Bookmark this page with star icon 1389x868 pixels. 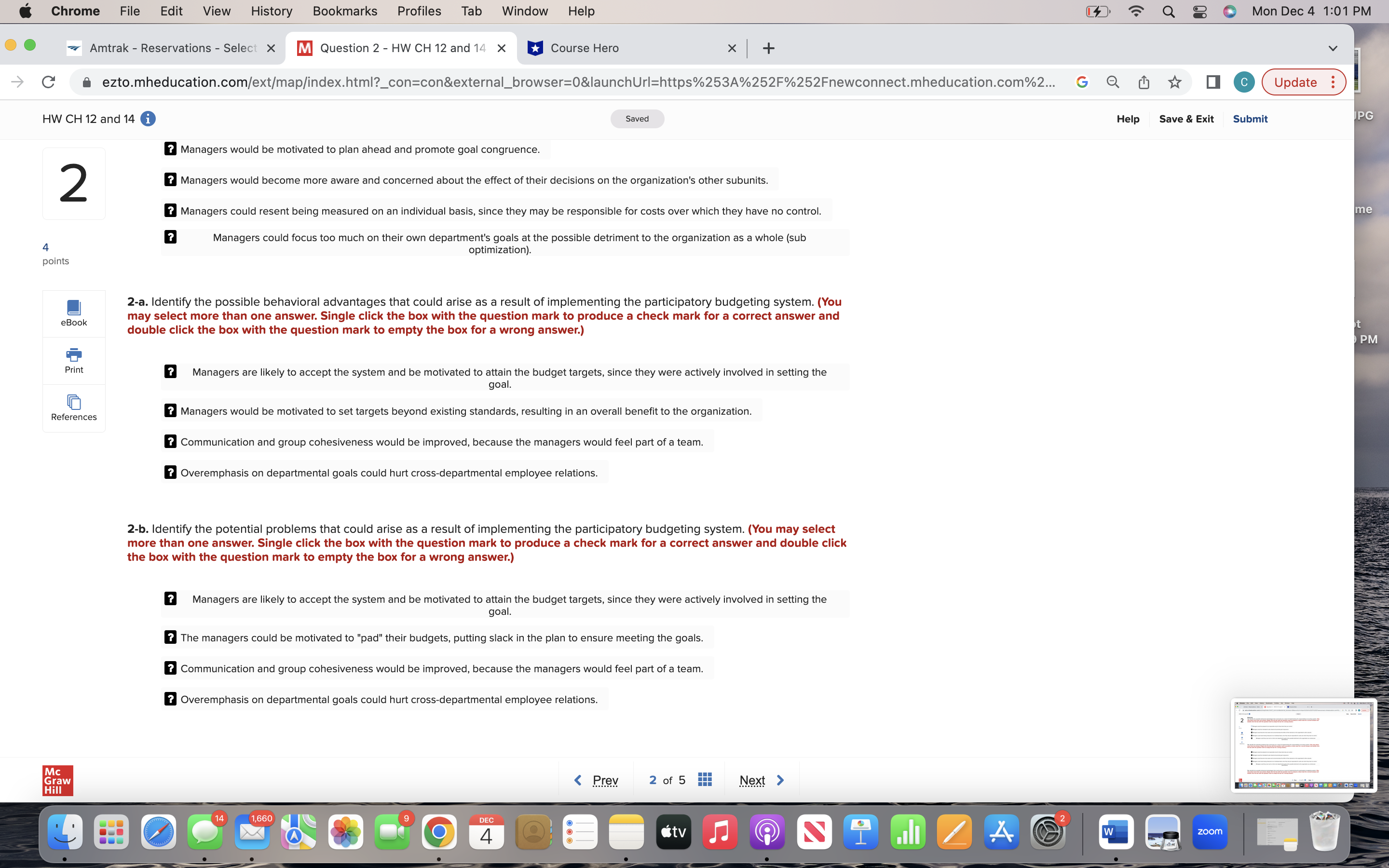[1174, 82]
